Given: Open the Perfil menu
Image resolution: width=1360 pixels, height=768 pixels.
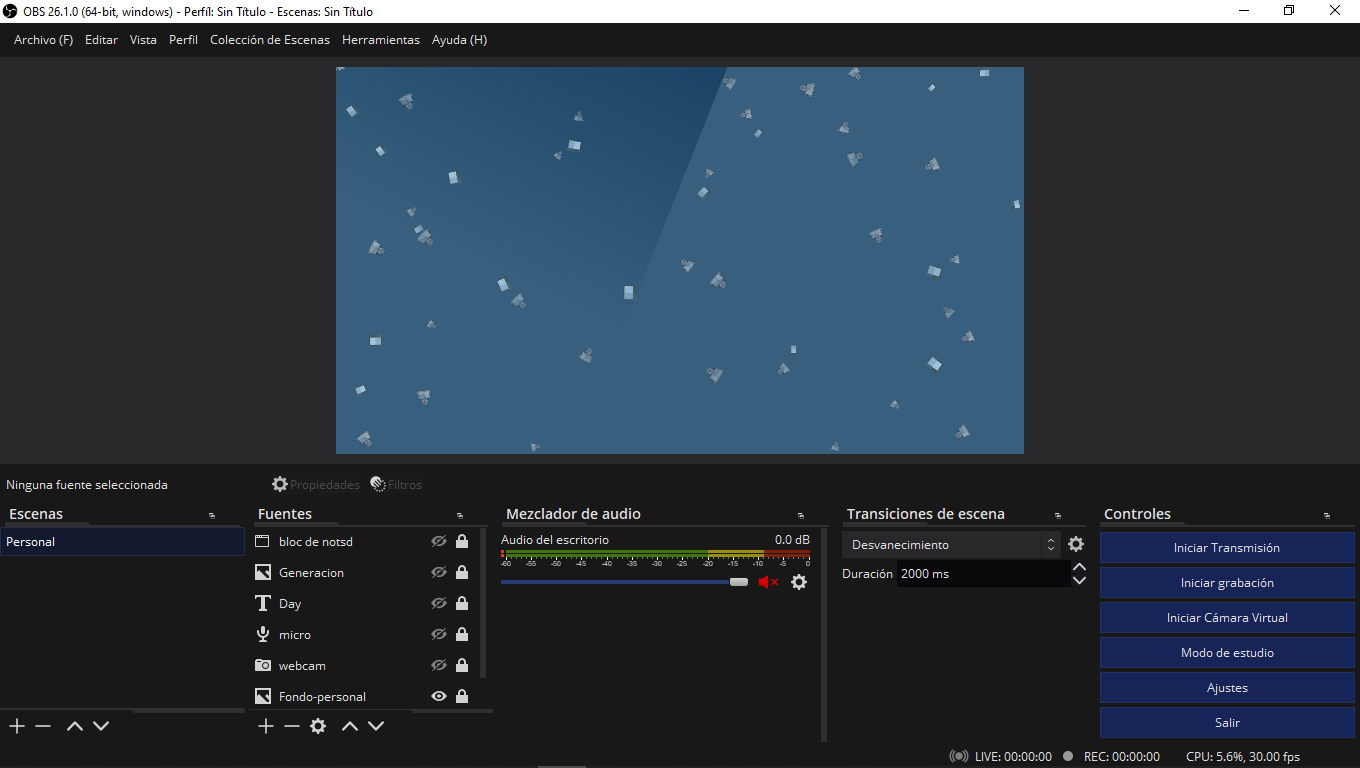Looking at the screenshot, I should (x=183, y=40).
